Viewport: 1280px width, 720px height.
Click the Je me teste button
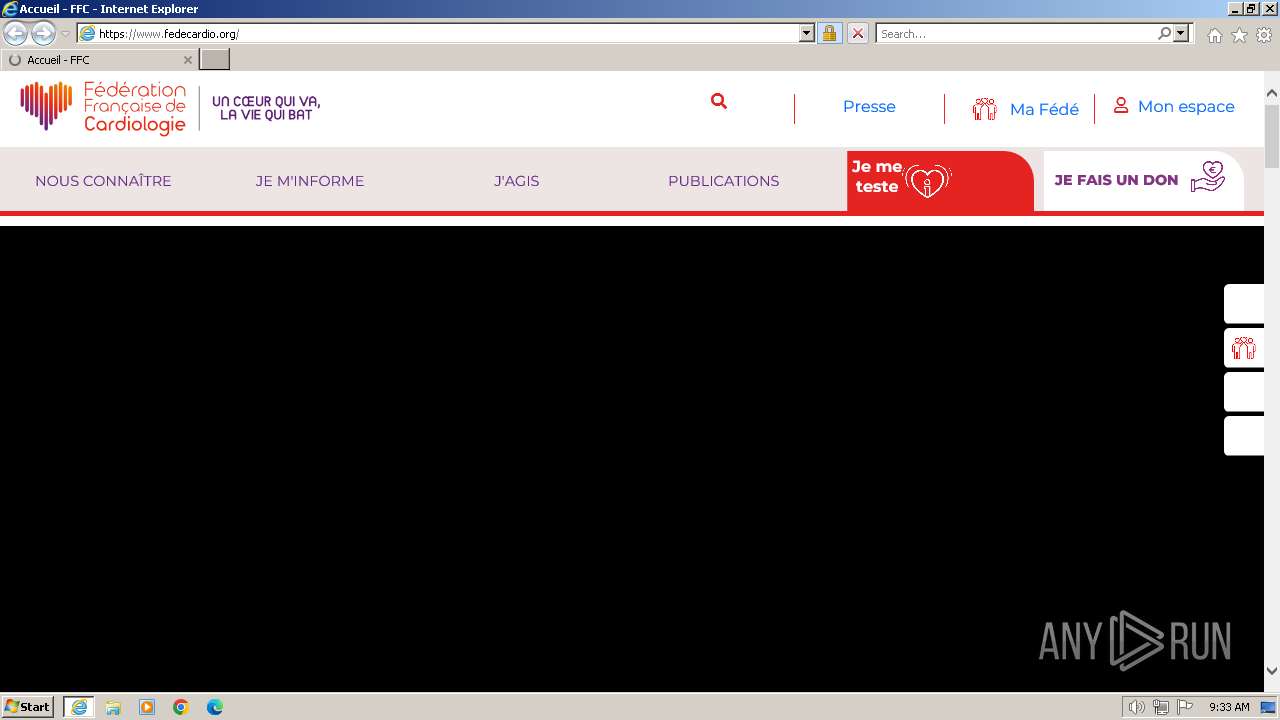(940, 180)
